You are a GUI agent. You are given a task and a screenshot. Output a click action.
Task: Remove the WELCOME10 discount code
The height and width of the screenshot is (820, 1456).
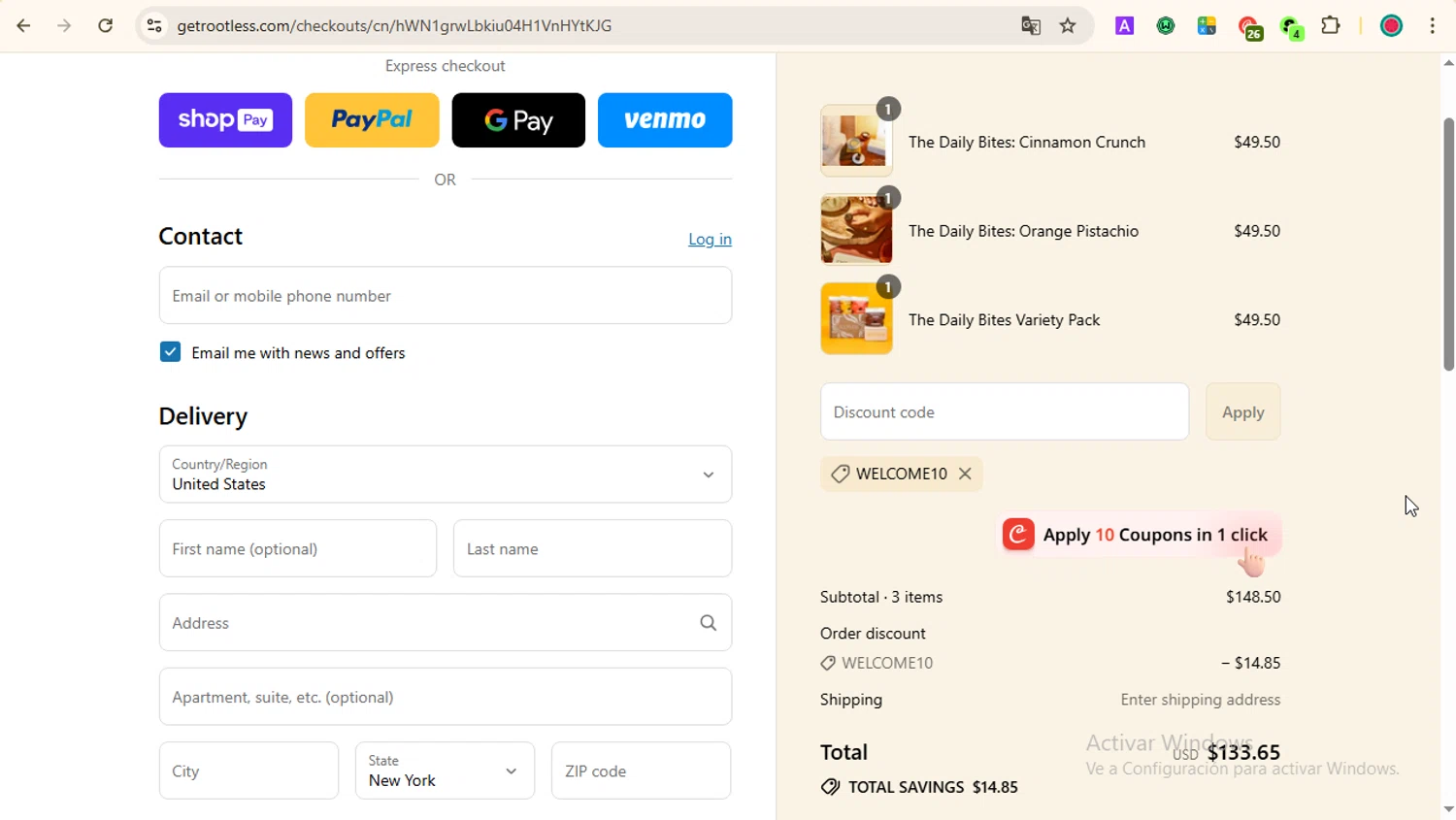(x=965, y=474)
